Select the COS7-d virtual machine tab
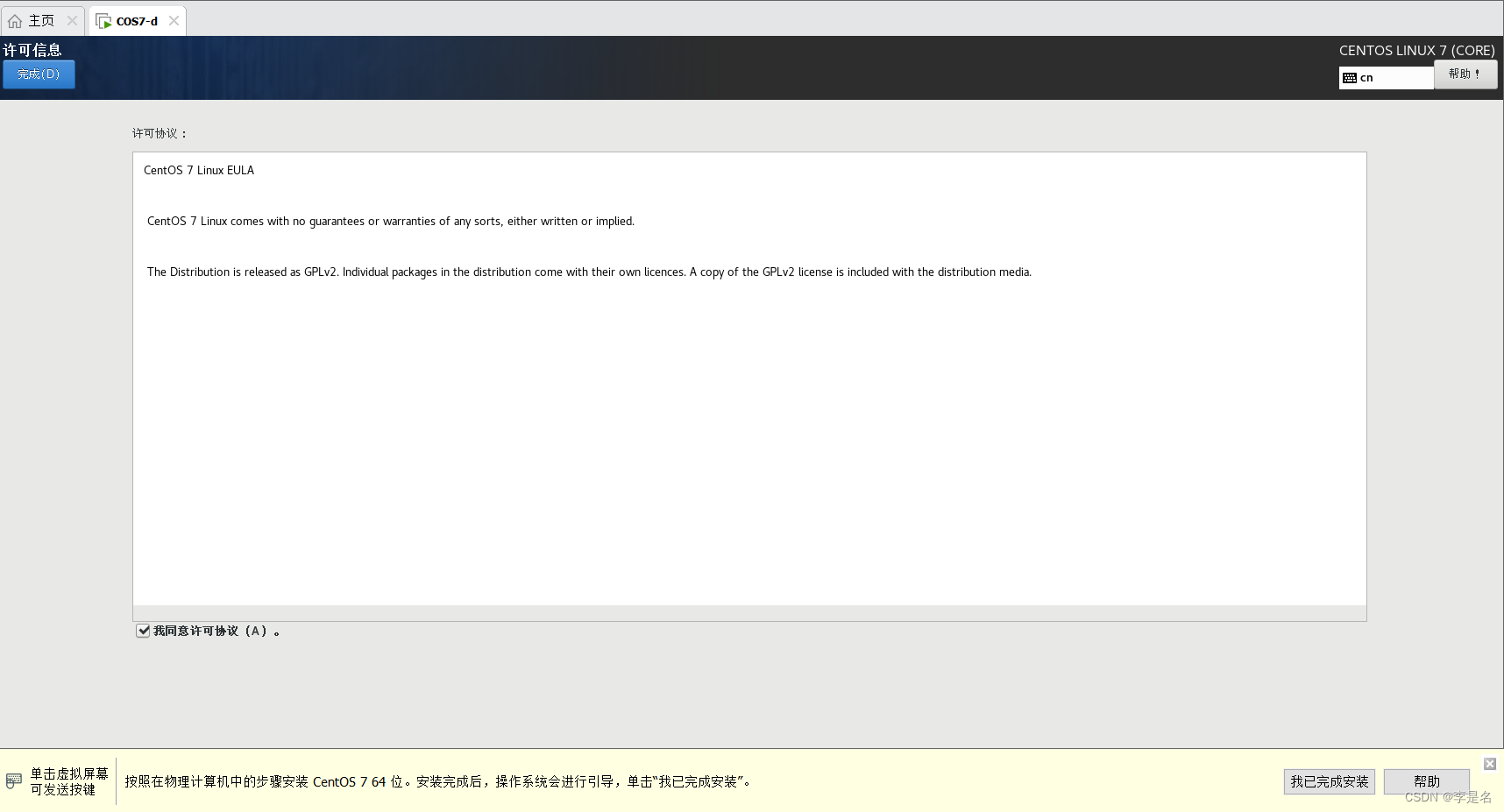1504x812 pixels. coord(137,21)
